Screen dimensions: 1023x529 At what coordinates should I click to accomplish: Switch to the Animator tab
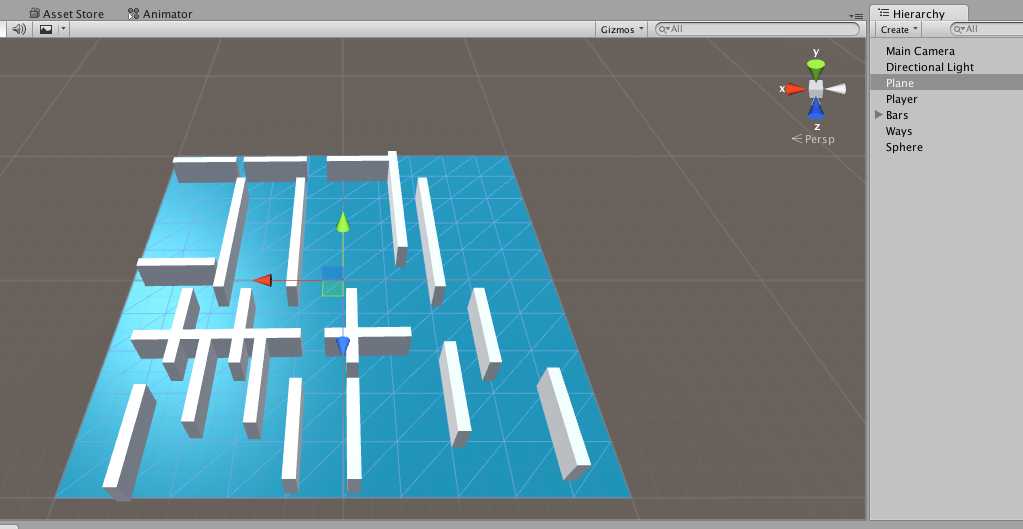pyautogui.click(x=160, y=14)
